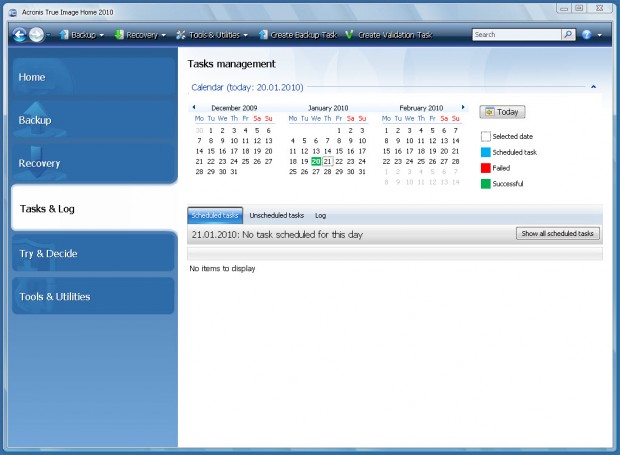The width and height of the screenshot is (620, 455).
Task: Select December 25 in the calendar
Action: pyautogui.click(x=246, y=161)
